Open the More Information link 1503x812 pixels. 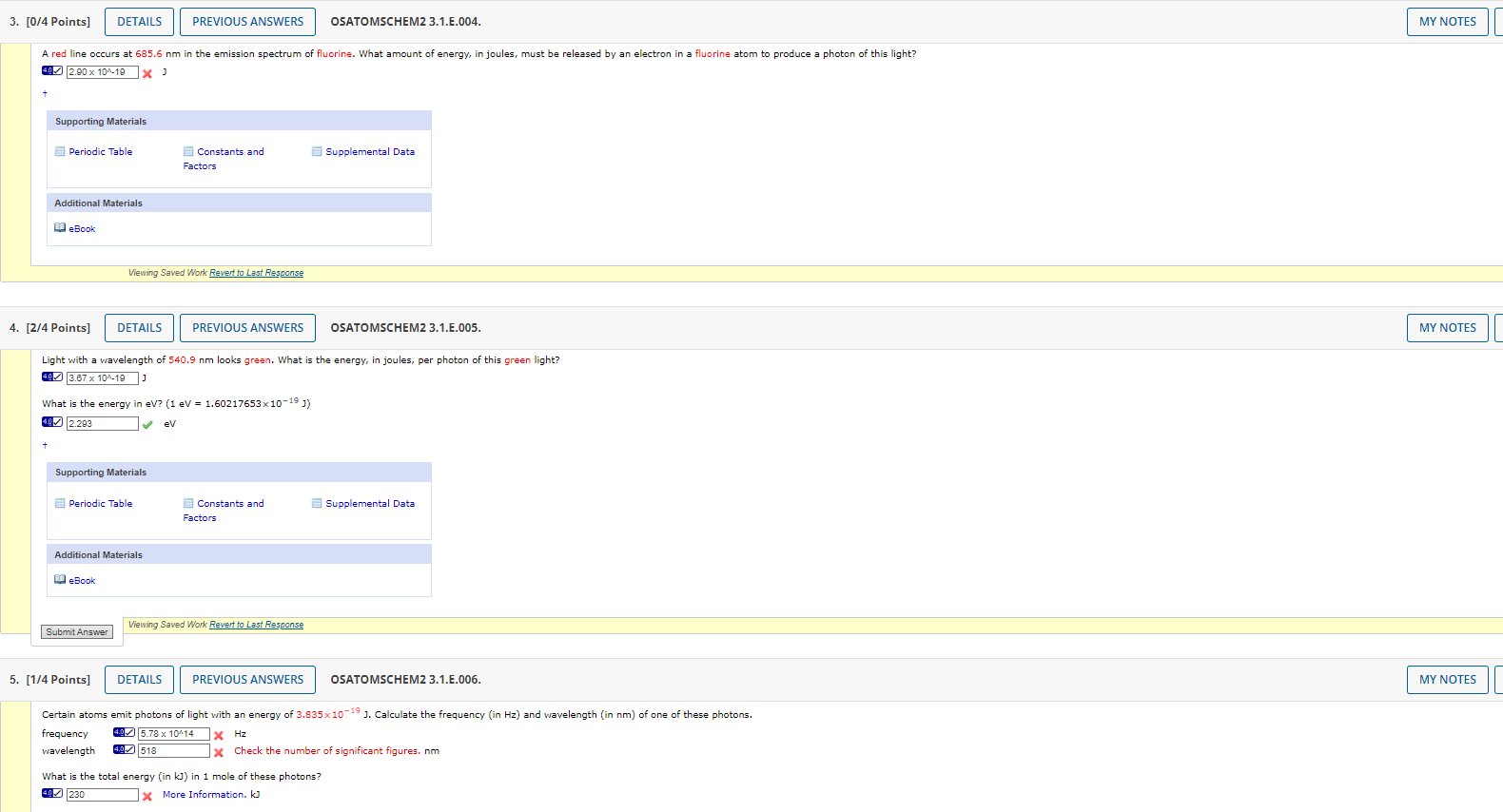pos(205,795)
